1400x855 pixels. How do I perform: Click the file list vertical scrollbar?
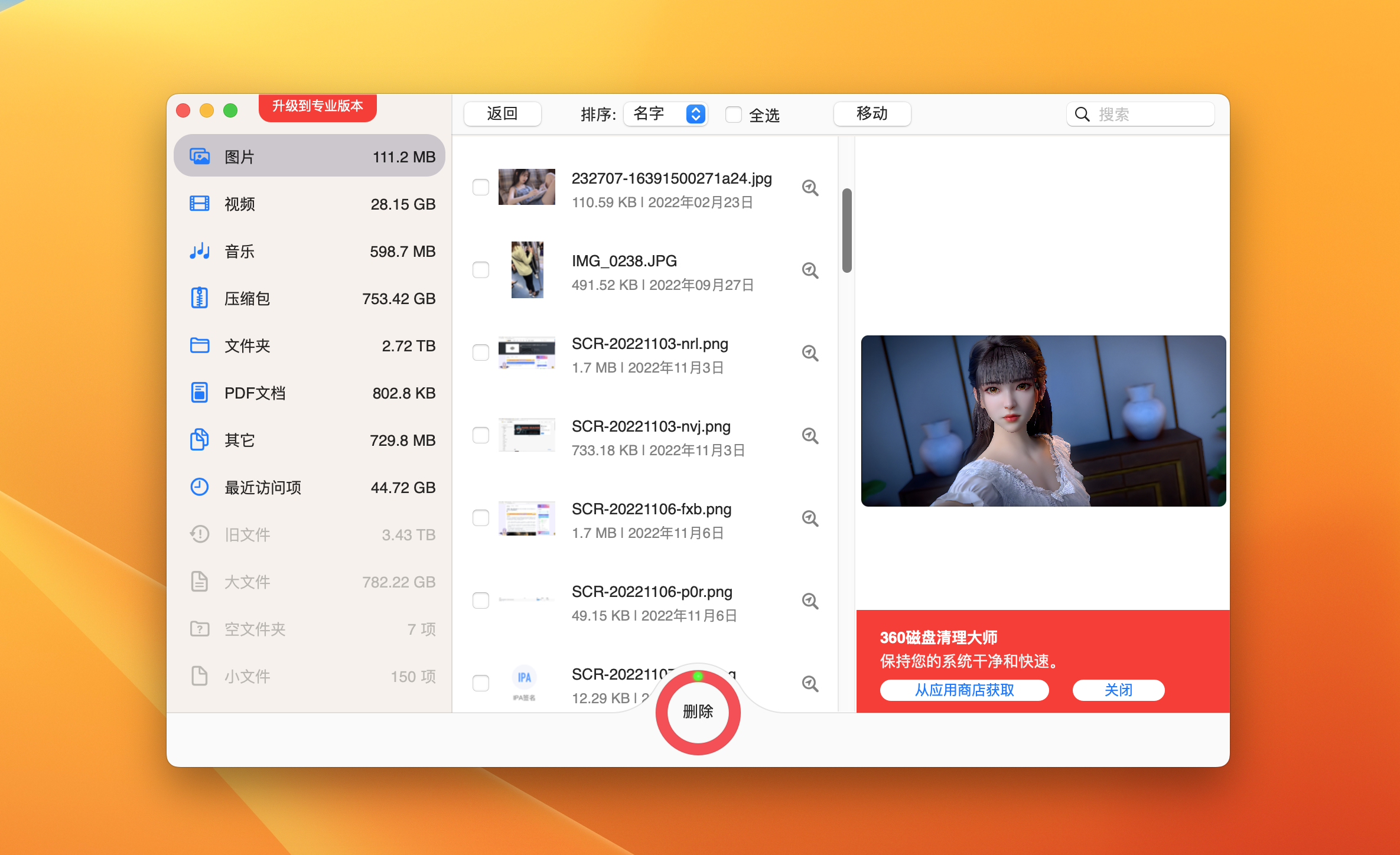tap(846, 231)
